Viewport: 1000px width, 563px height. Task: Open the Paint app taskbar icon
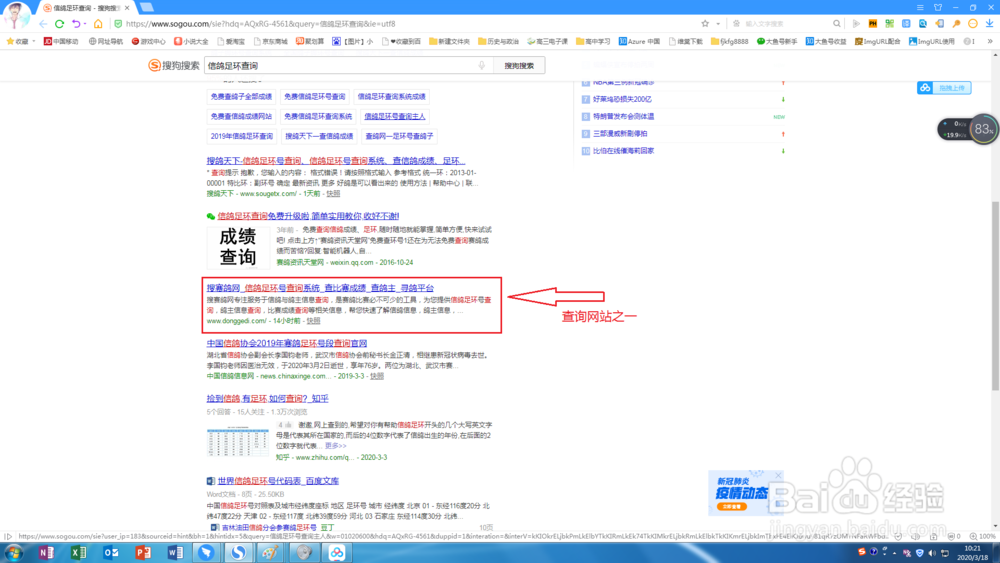point(270,552)
